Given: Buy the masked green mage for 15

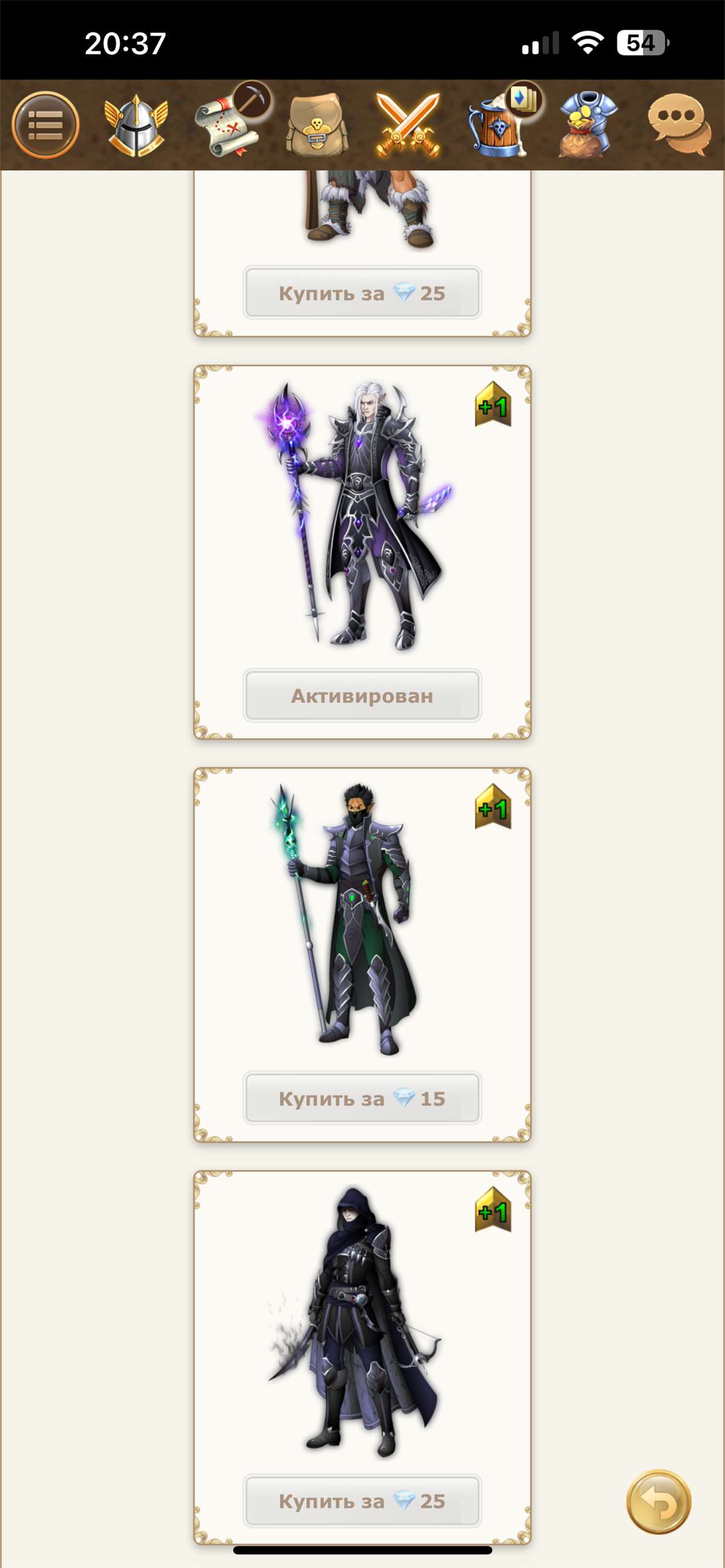Looking at the screenshot, I should 362,1098.
